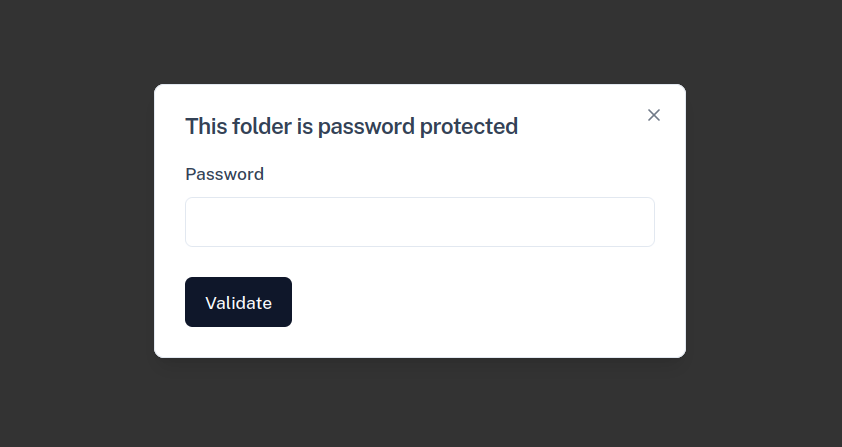The height and width of the screenshot is (447, 842).
Task: Confirm the folder password via Validate
Action: [238, 302]
